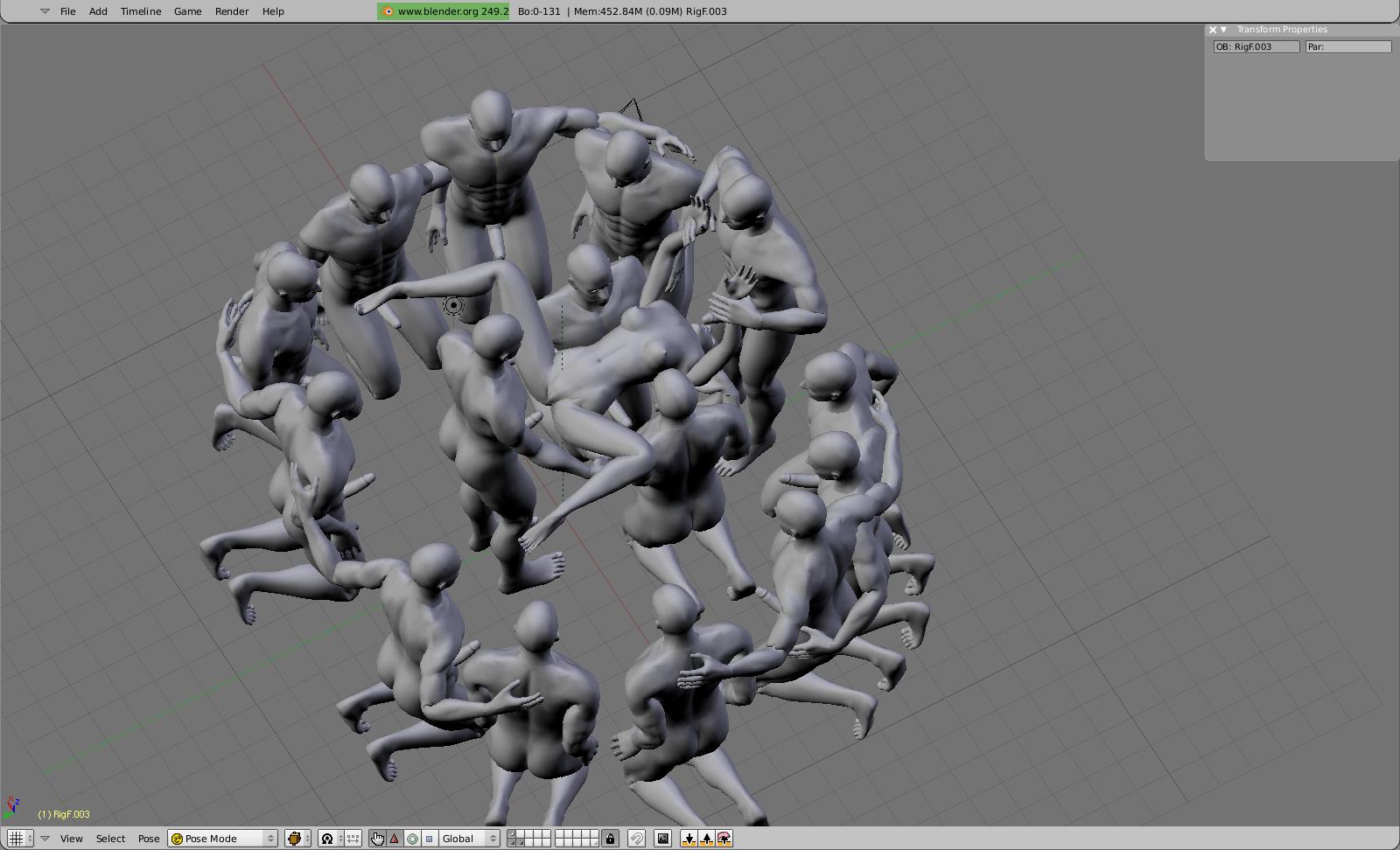Open the Timeline menu
Screen dimensions: 1400x850
point(140,11)
